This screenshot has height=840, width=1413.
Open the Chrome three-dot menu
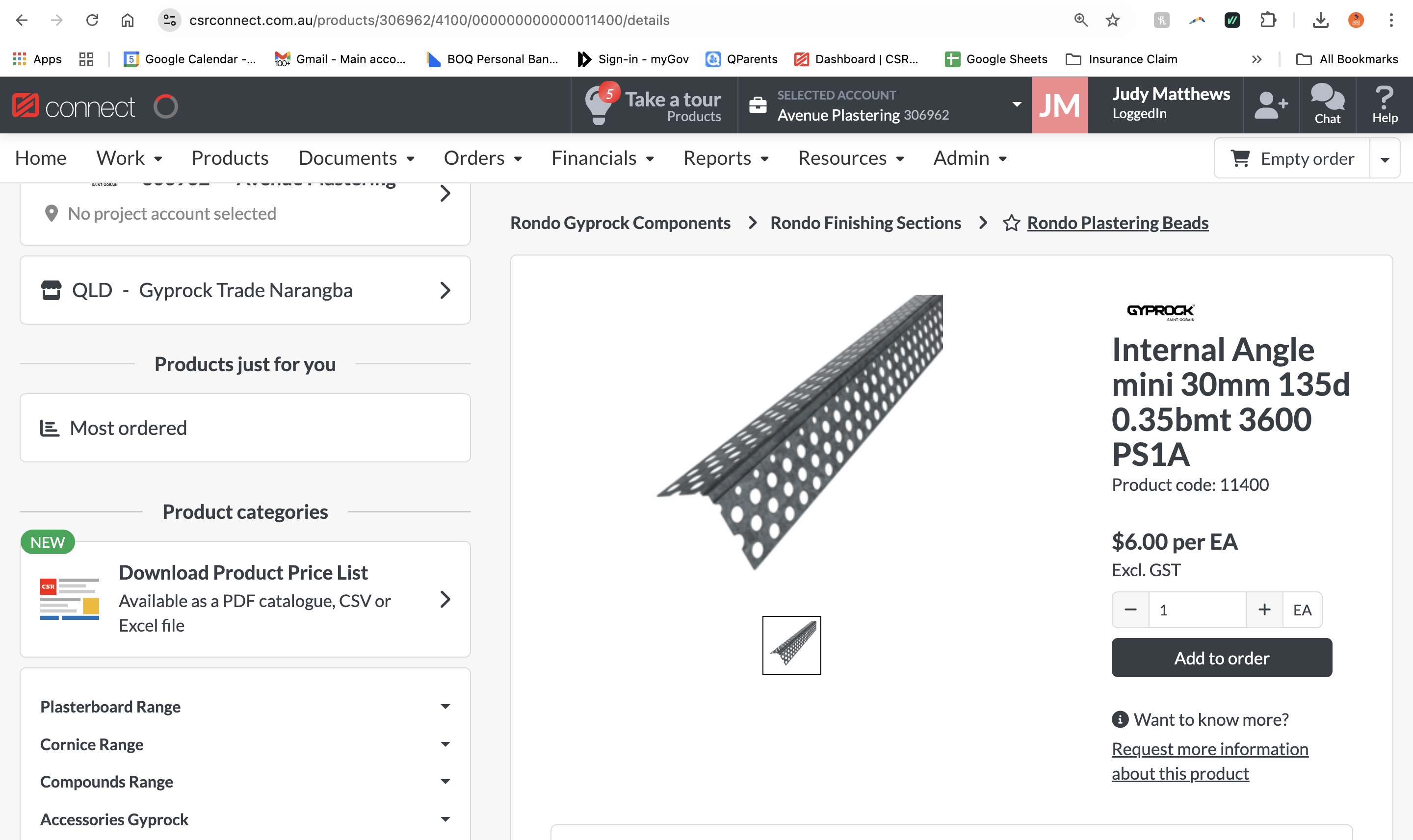(x=1391, y=21)
